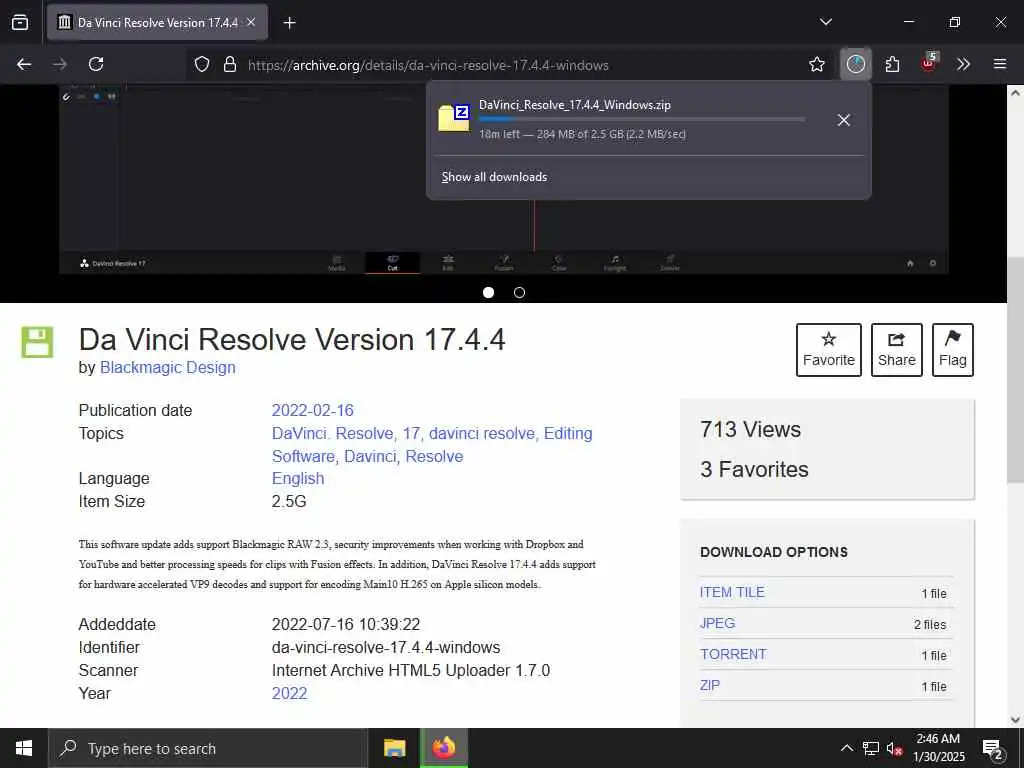Click the Addeddate value 2022-07-16 10:39:22

coord(345,624)
